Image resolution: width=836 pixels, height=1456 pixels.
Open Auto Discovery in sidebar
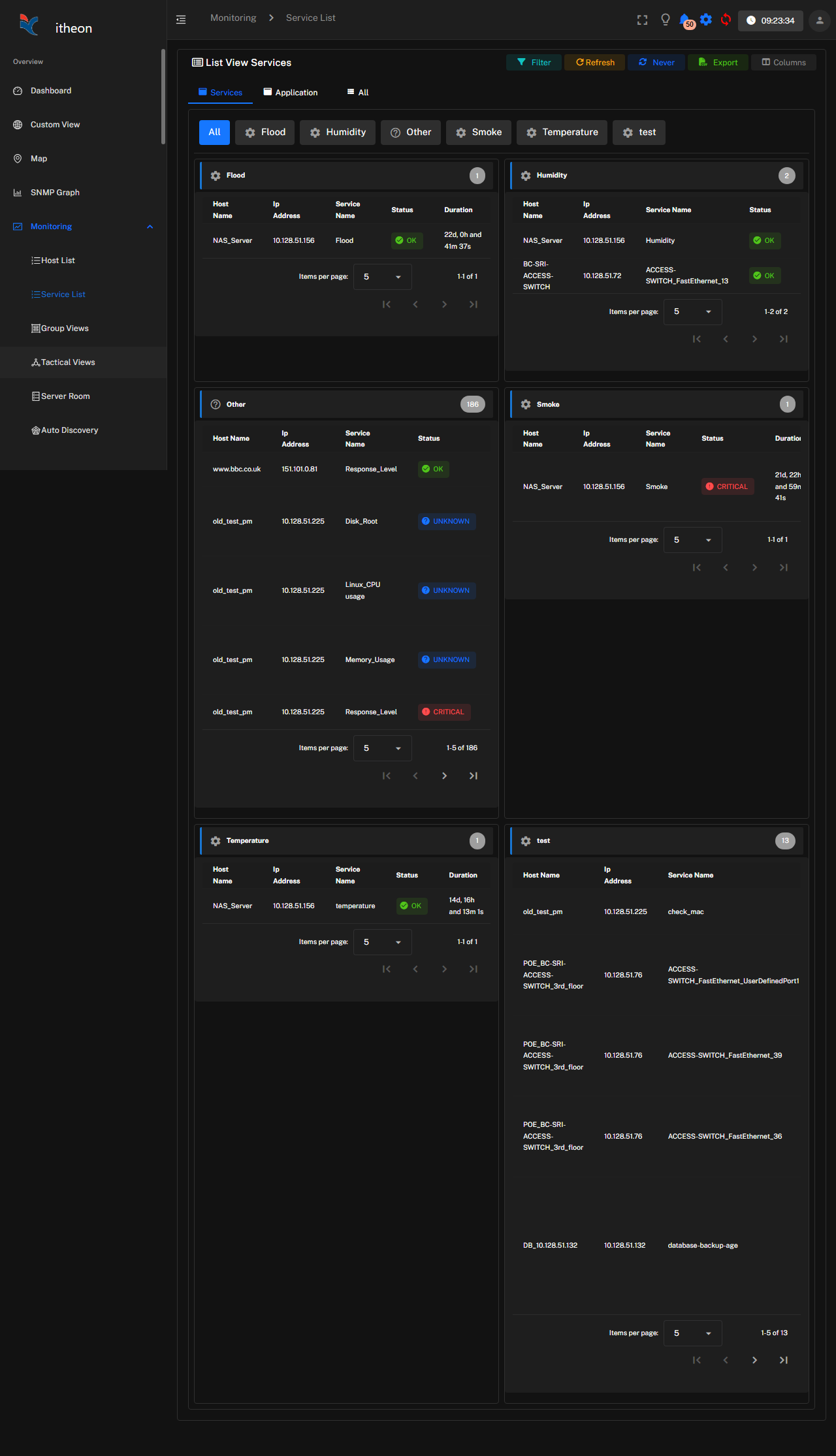tap(83, 430)
